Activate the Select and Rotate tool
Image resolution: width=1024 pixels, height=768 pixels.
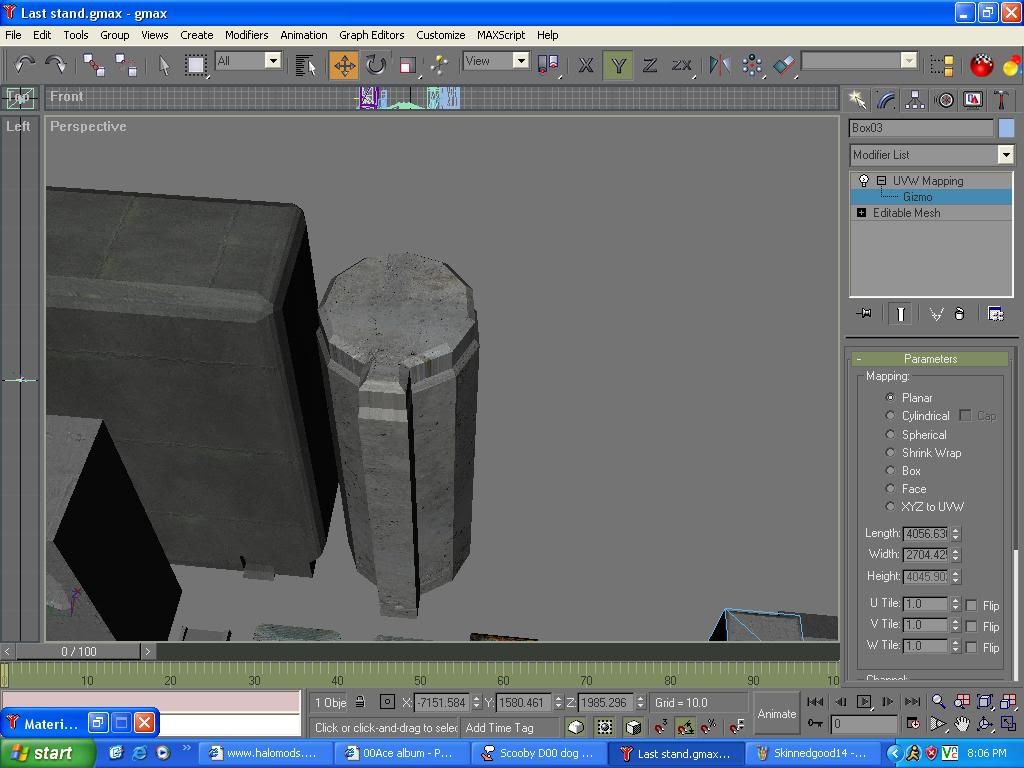pyautogui.click(x=376, y=65)
